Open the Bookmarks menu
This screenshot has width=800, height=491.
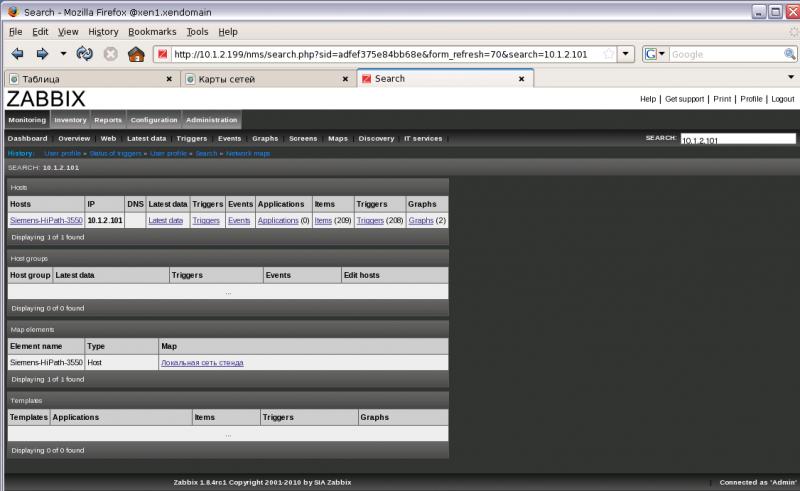[152, 32]
